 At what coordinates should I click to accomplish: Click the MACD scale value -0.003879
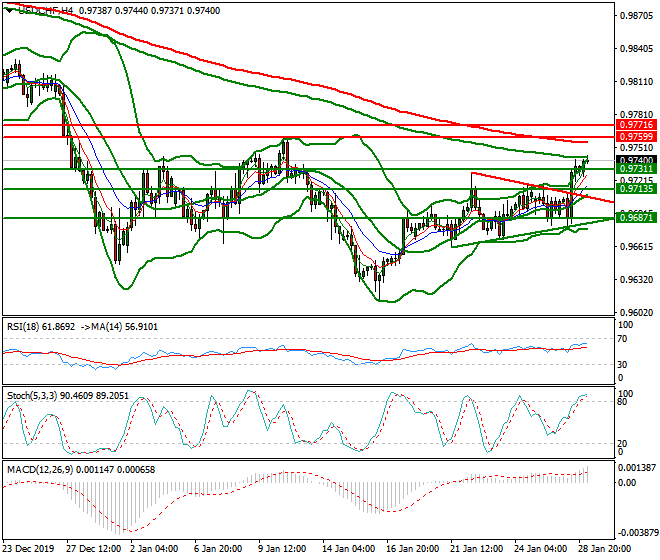tap(637, 533)
